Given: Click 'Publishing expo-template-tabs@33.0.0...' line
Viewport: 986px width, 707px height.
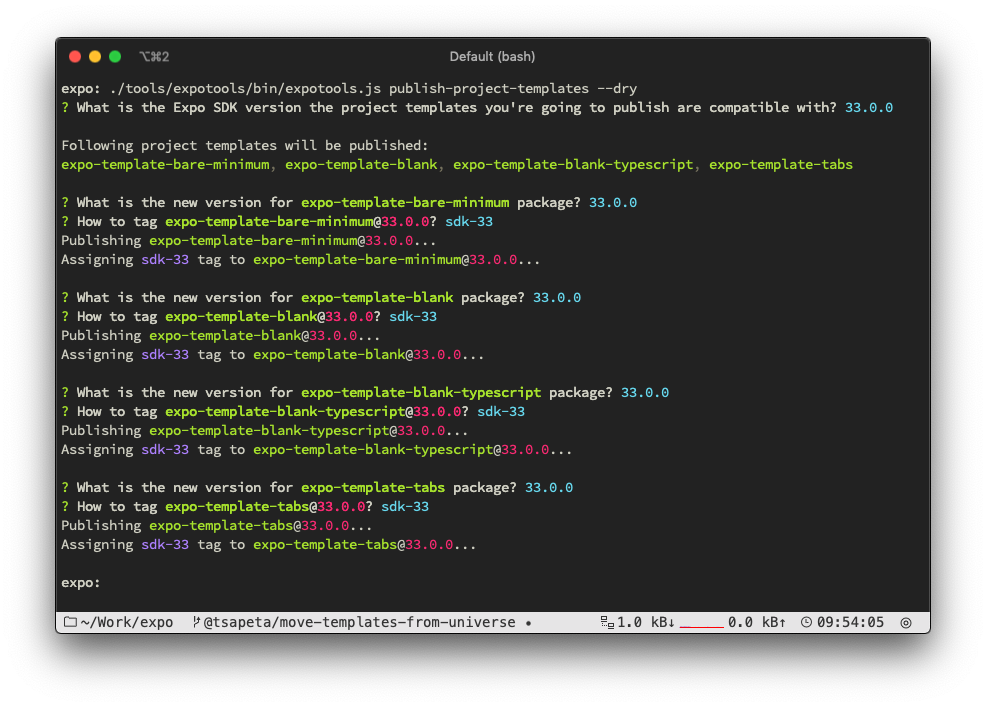Looking at the screenshot, I should (216, 525).
